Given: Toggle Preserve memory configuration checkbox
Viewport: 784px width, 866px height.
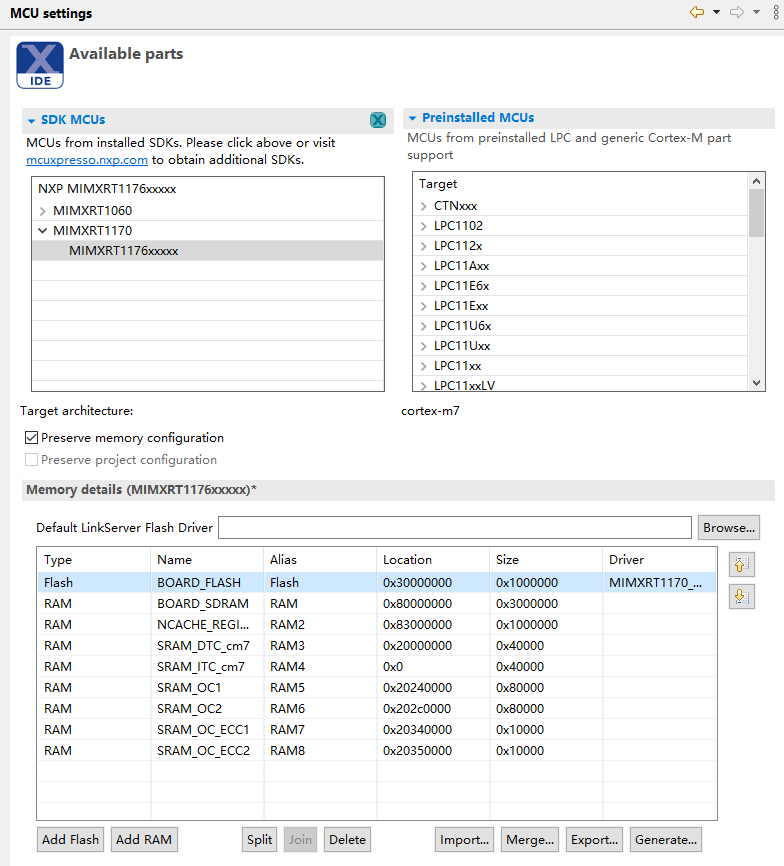Looking at the screenshot, I should (32, 438).
